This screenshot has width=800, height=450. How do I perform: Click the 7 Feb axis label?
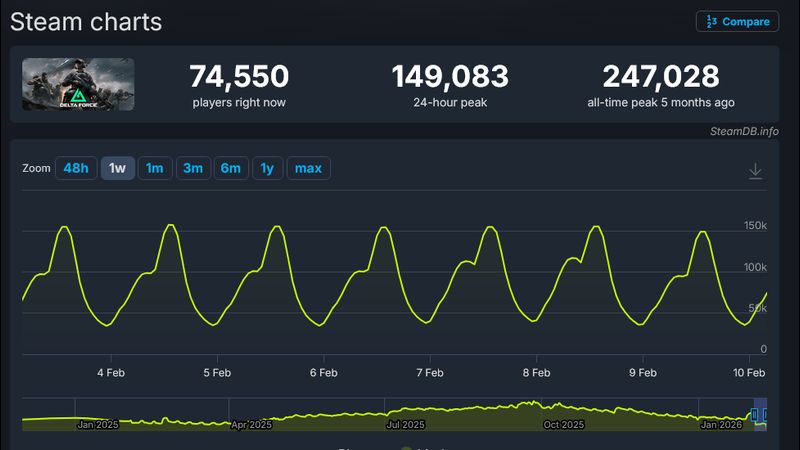430,373
